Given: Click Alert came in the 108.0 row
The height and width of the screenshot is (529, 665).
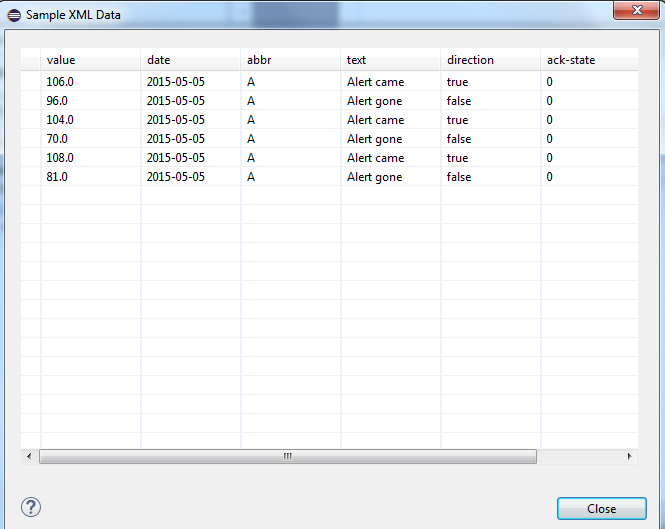Looking at the screenshot, I should (375, 158).
